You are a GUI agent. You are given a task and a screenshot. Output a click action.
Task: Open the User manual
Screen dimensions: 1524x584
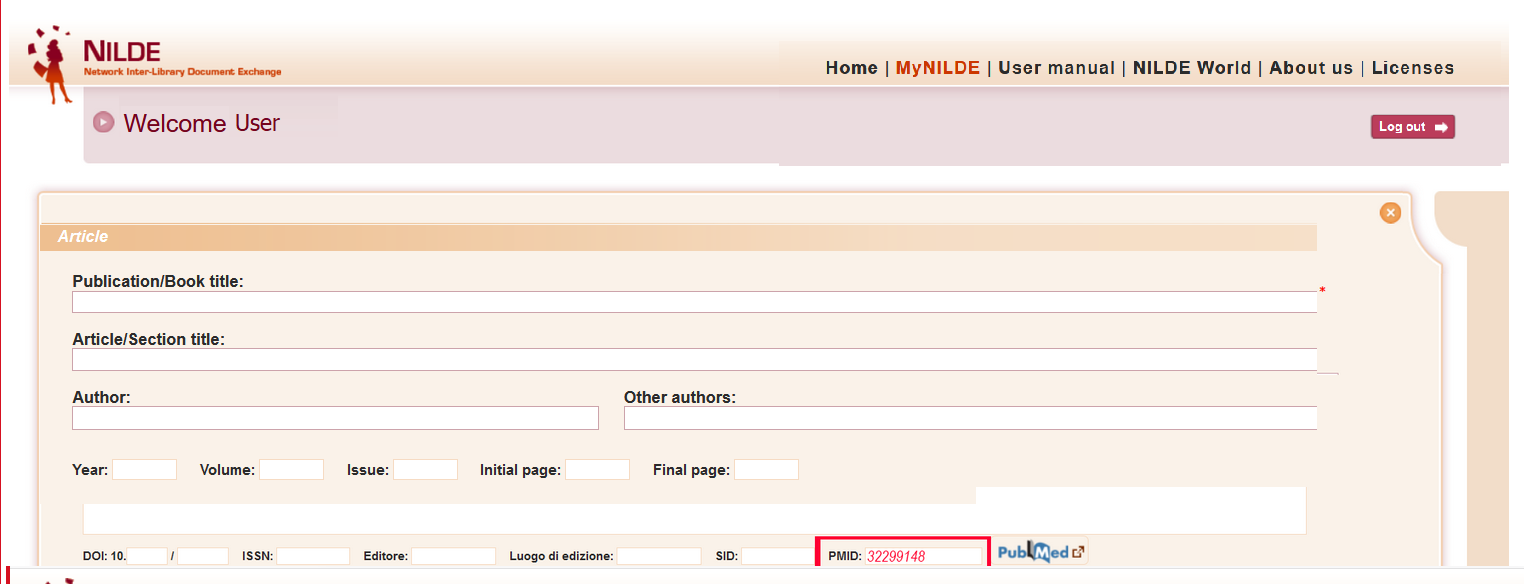(x=1057, y=68)
